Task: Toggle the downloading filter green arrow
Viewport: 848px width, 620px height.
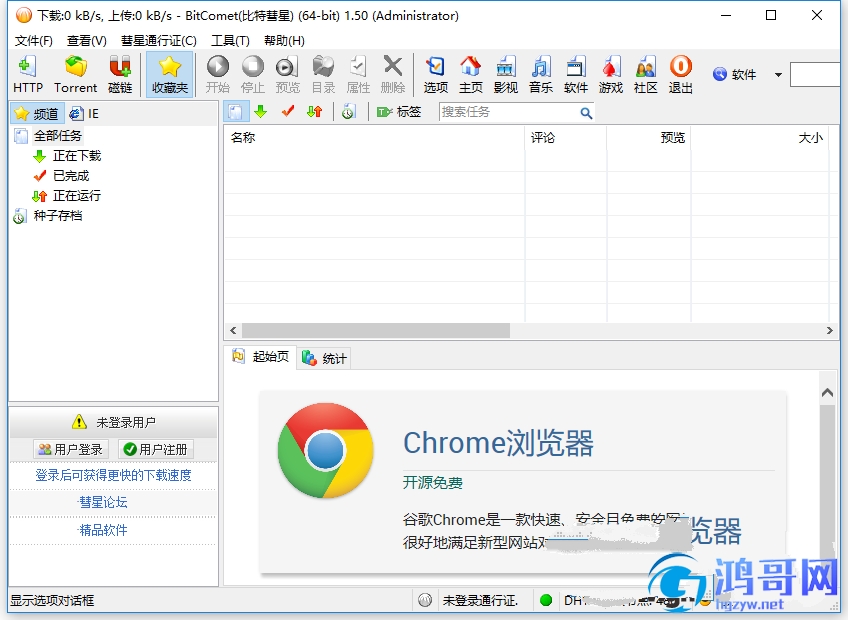Action: tap(261, 112)
